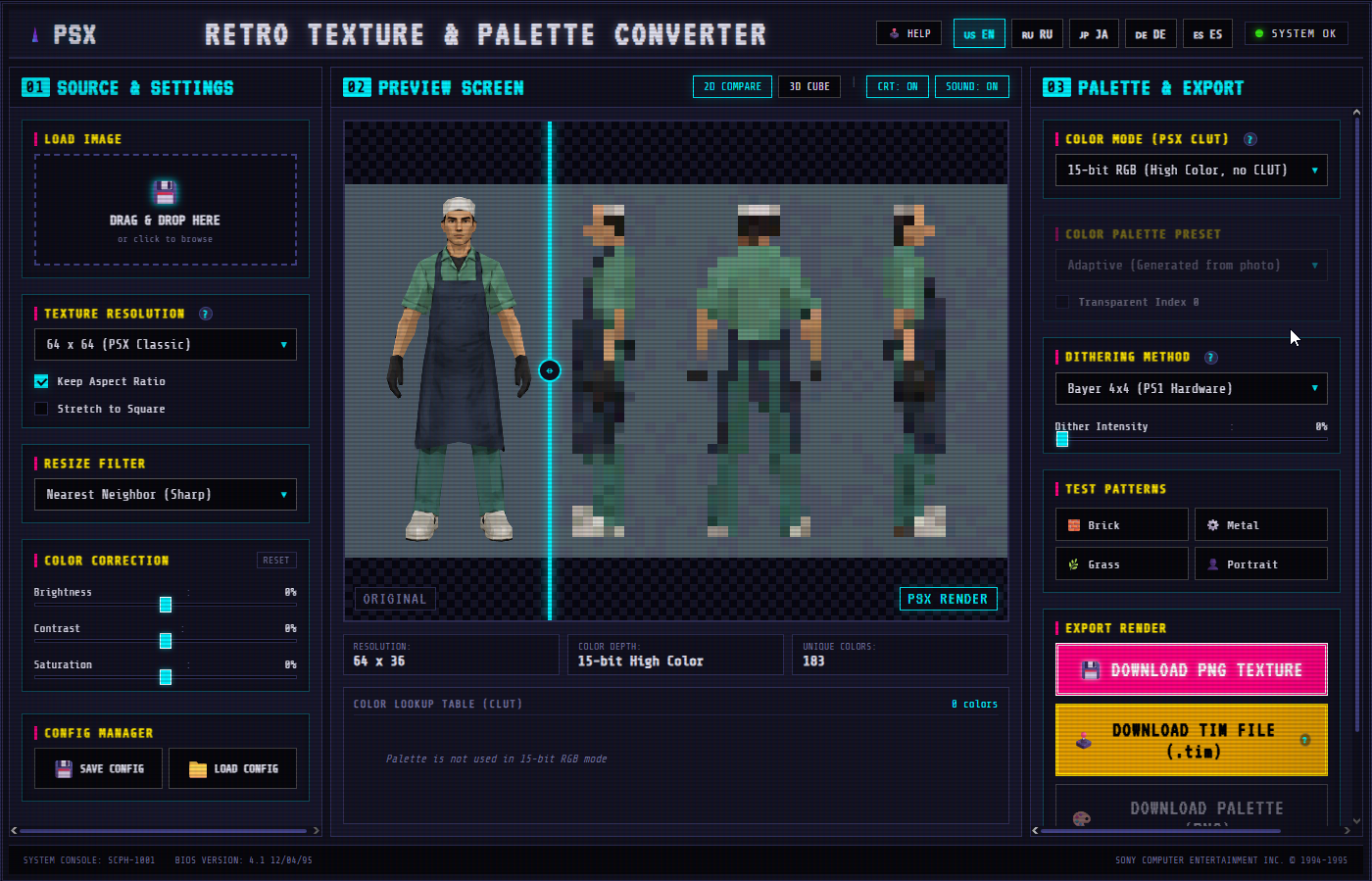This screenshot has height=881, width=1372.
Task: Click the TIM file joystick icon
Action: pyautogui.click(x=1084, y=741)
